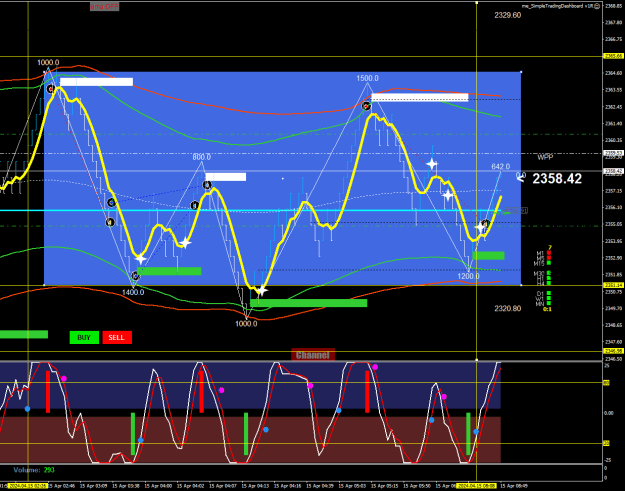The height and width of the screenshot is (491, 625).
Task: Click the yellow 80 oscillator level tag
Action: pyautogui.click(x=607, y=383)
